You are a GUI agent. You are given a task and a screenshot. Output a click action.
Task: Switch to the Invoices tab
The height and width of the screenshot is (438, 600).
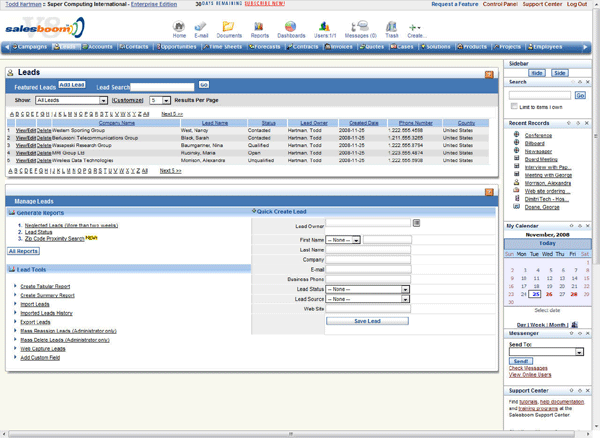coord(339,47)
